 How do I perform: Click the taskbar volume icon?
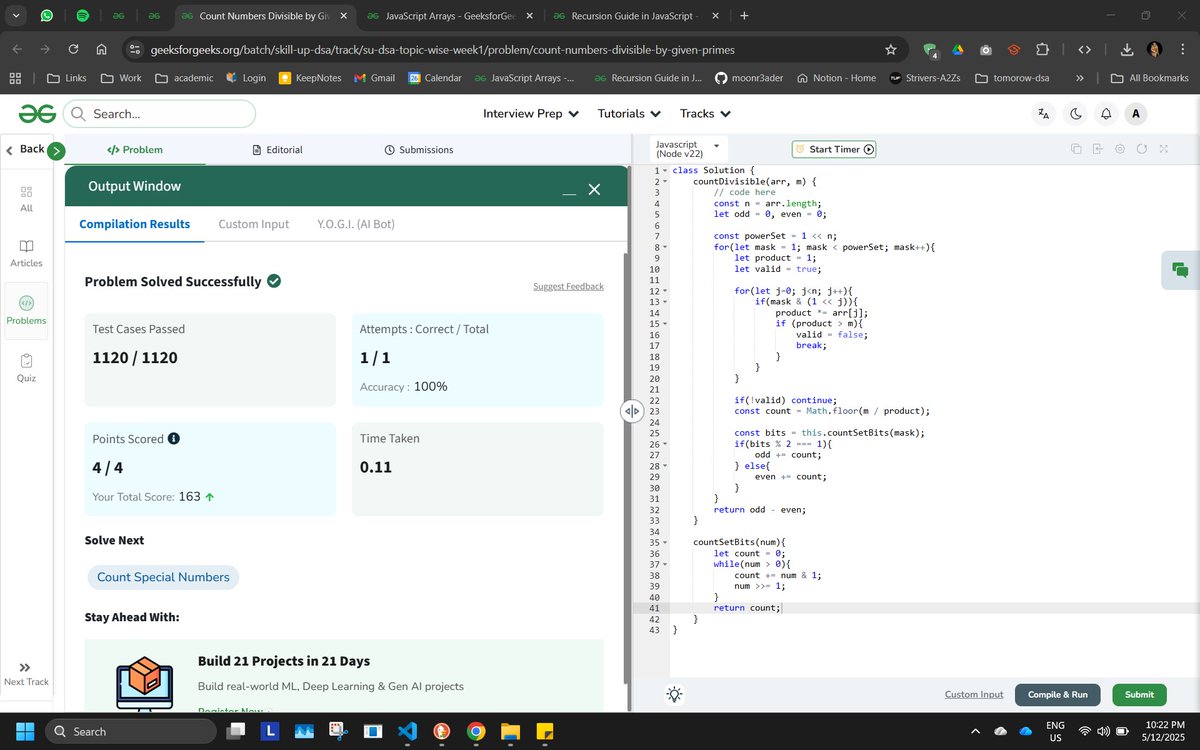click(x=1104, y=731)
